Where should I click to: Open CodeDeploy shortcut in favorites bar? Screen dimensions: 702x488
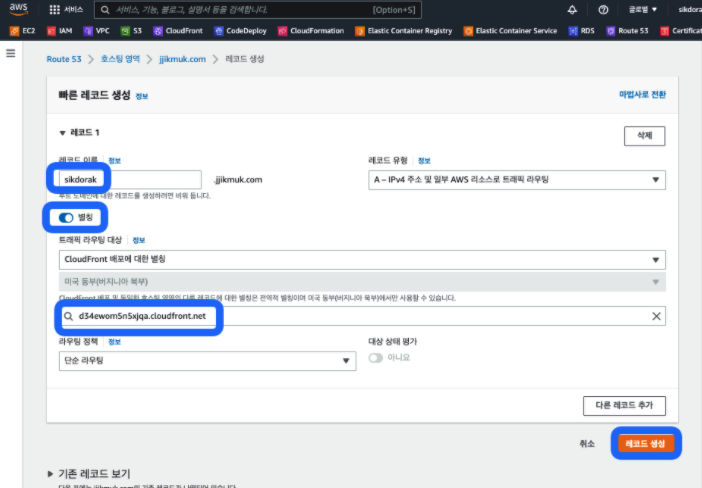[240, 31]
